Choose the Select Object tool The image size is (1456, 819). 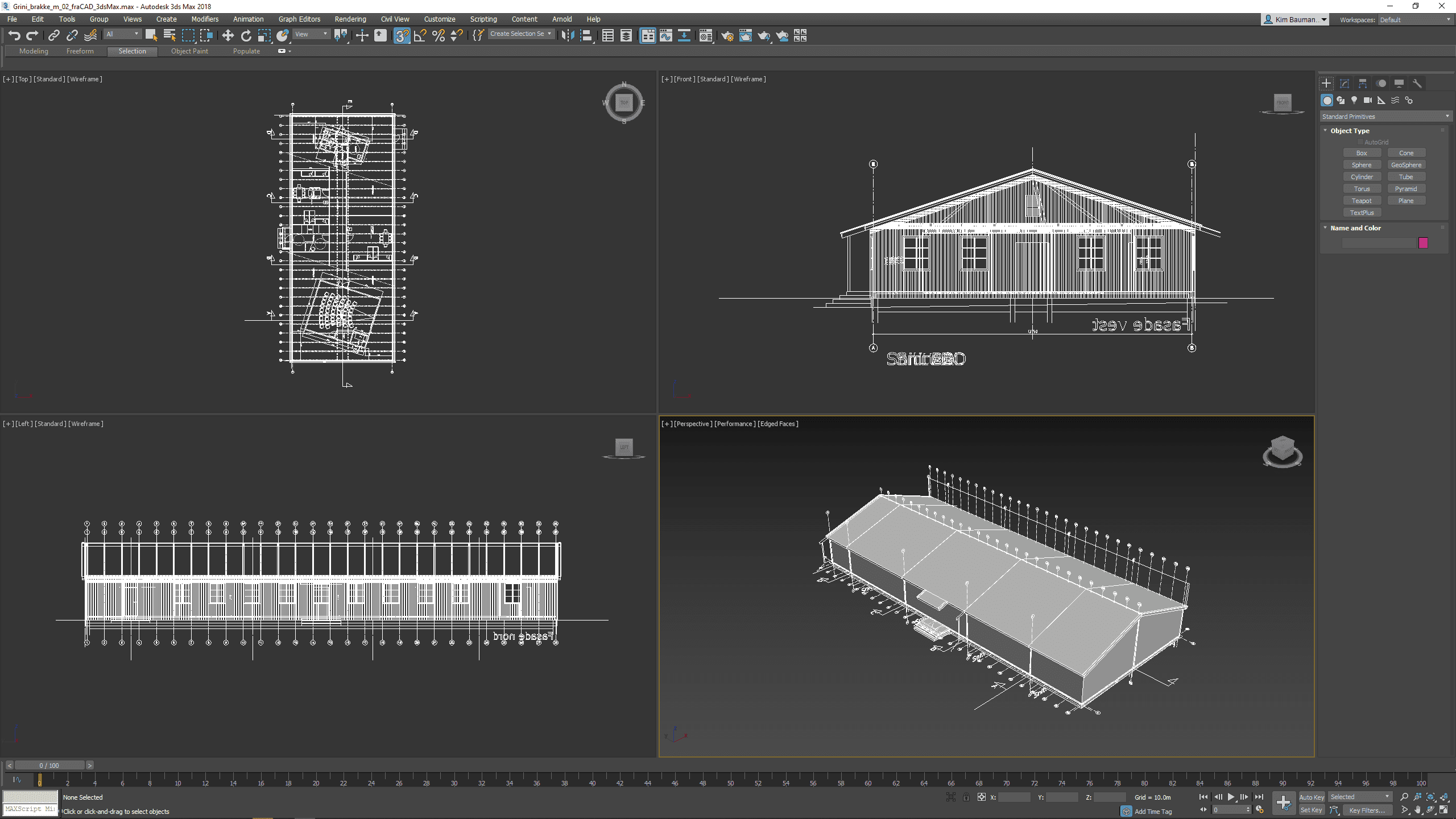click(x=151, y=36)
